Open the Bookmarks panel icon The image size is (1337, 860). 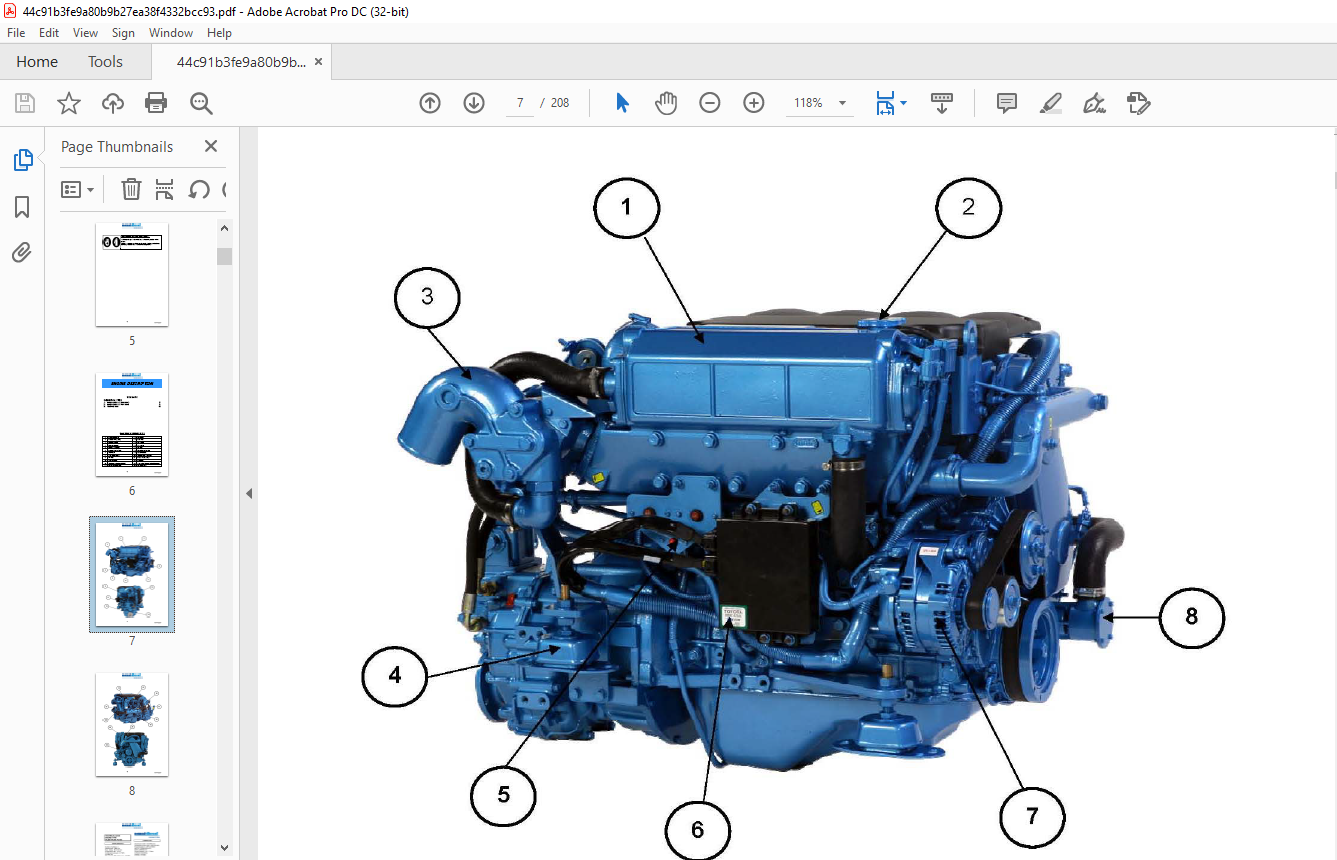pos(22,207)
